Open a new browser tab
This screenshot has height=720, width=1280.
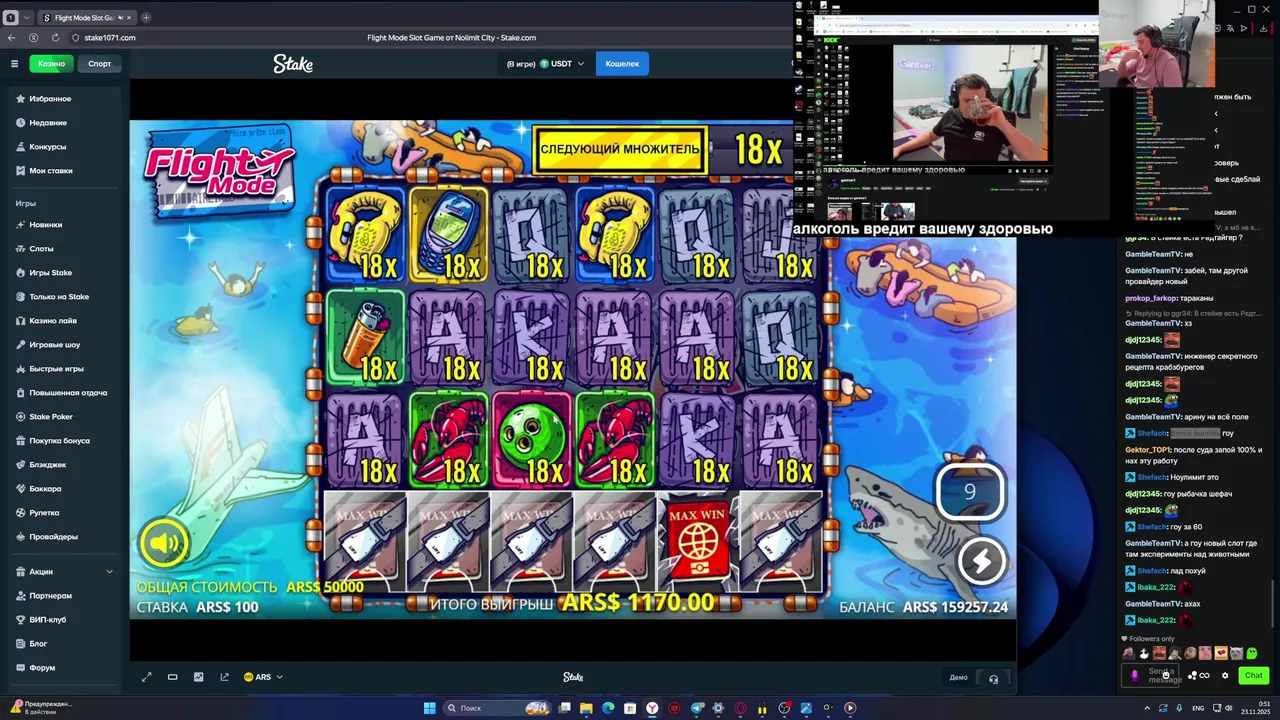coord(146,17)
